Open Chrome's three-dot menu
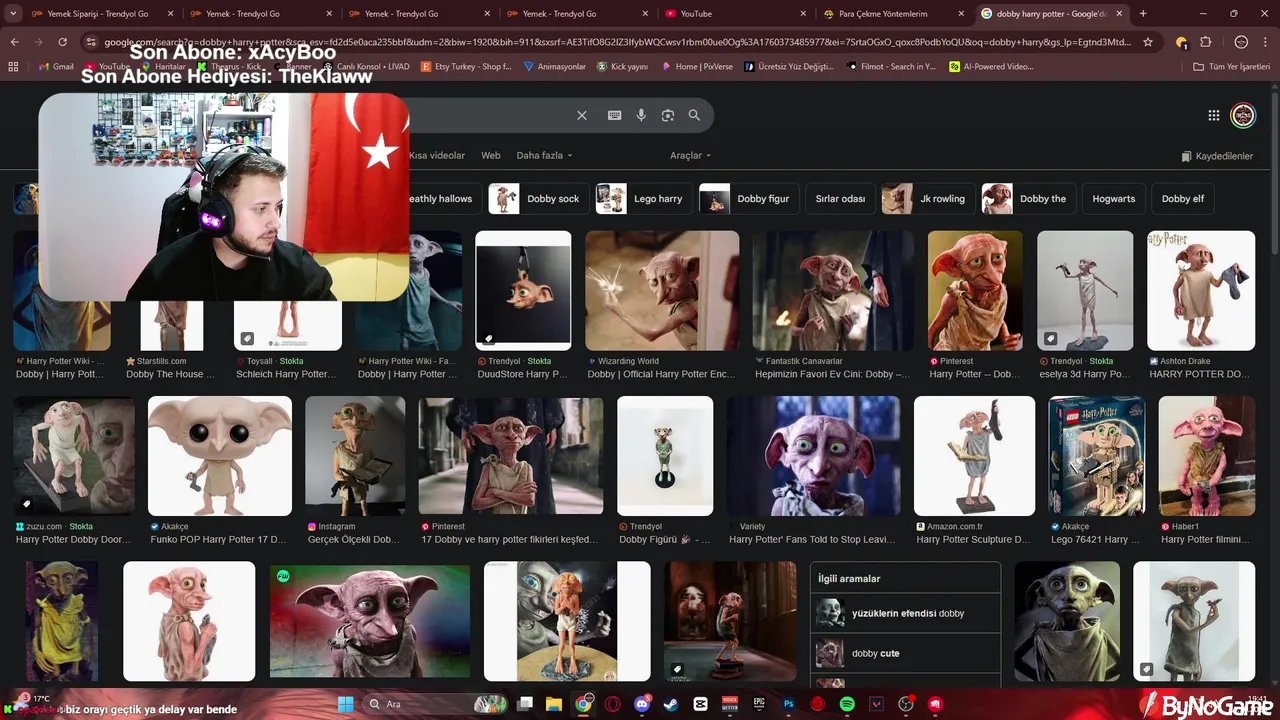 click(1266, 42)
